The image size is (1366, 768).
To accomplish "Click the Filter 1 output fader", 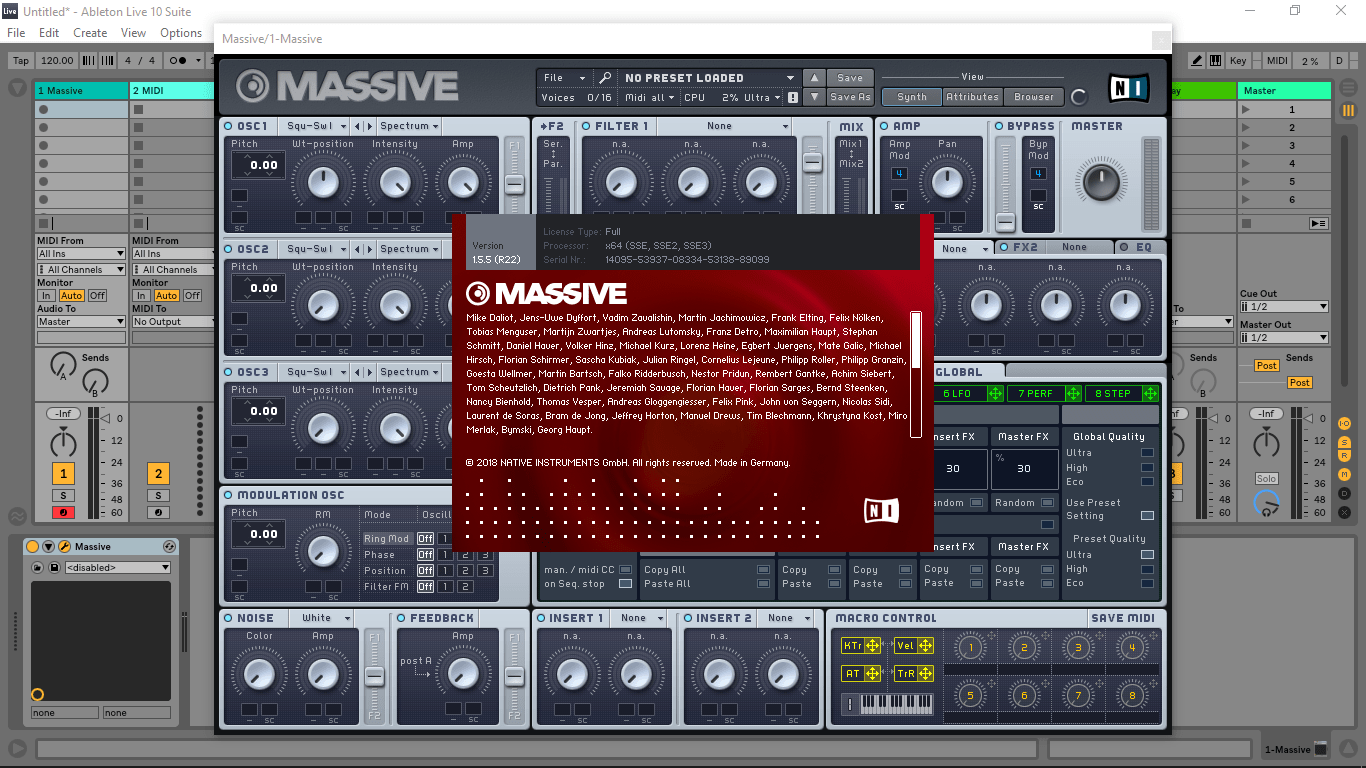I will [x=813, y=164].
